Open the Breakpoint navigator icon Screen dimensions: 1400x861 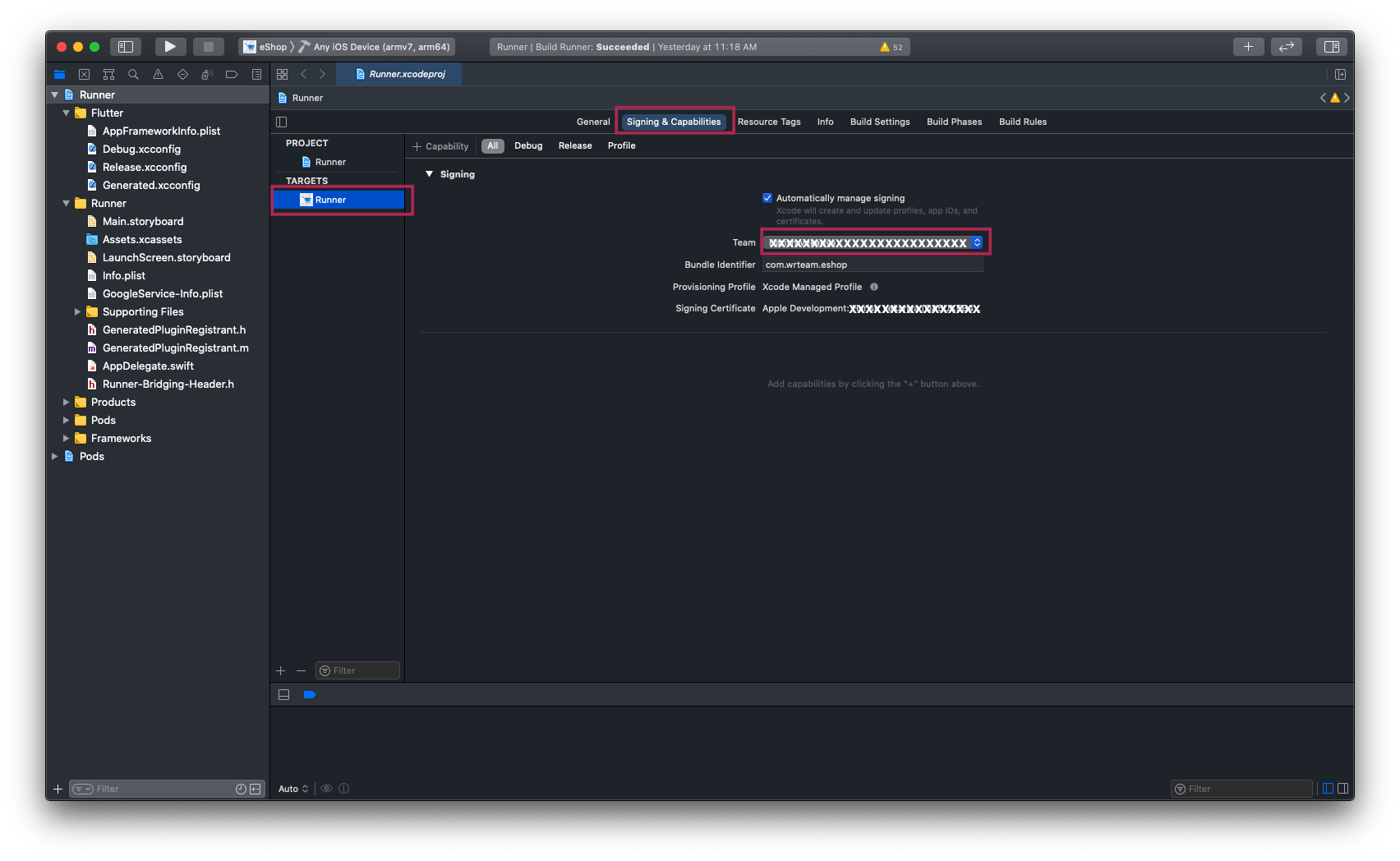point(232,75)
